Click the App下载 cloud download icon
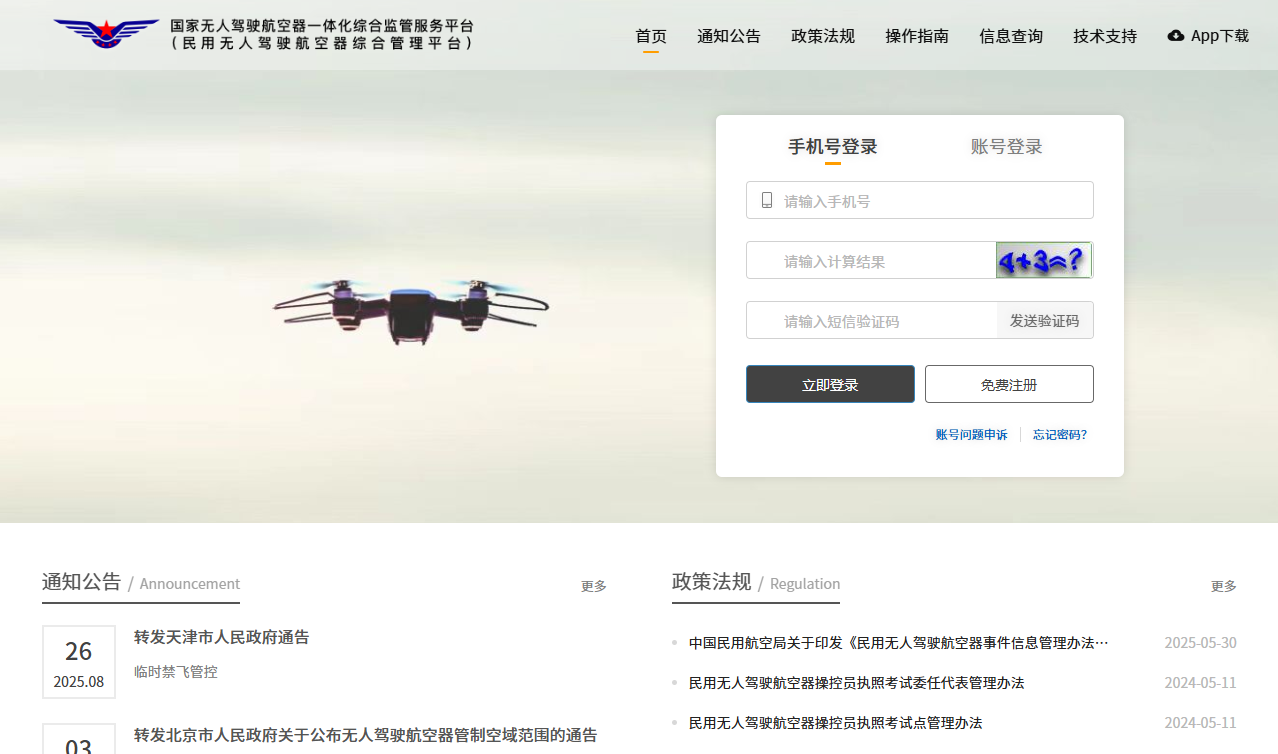The width and height of the screenshot is (1278, 754). pyautogui.click(x=1176, y=36)
